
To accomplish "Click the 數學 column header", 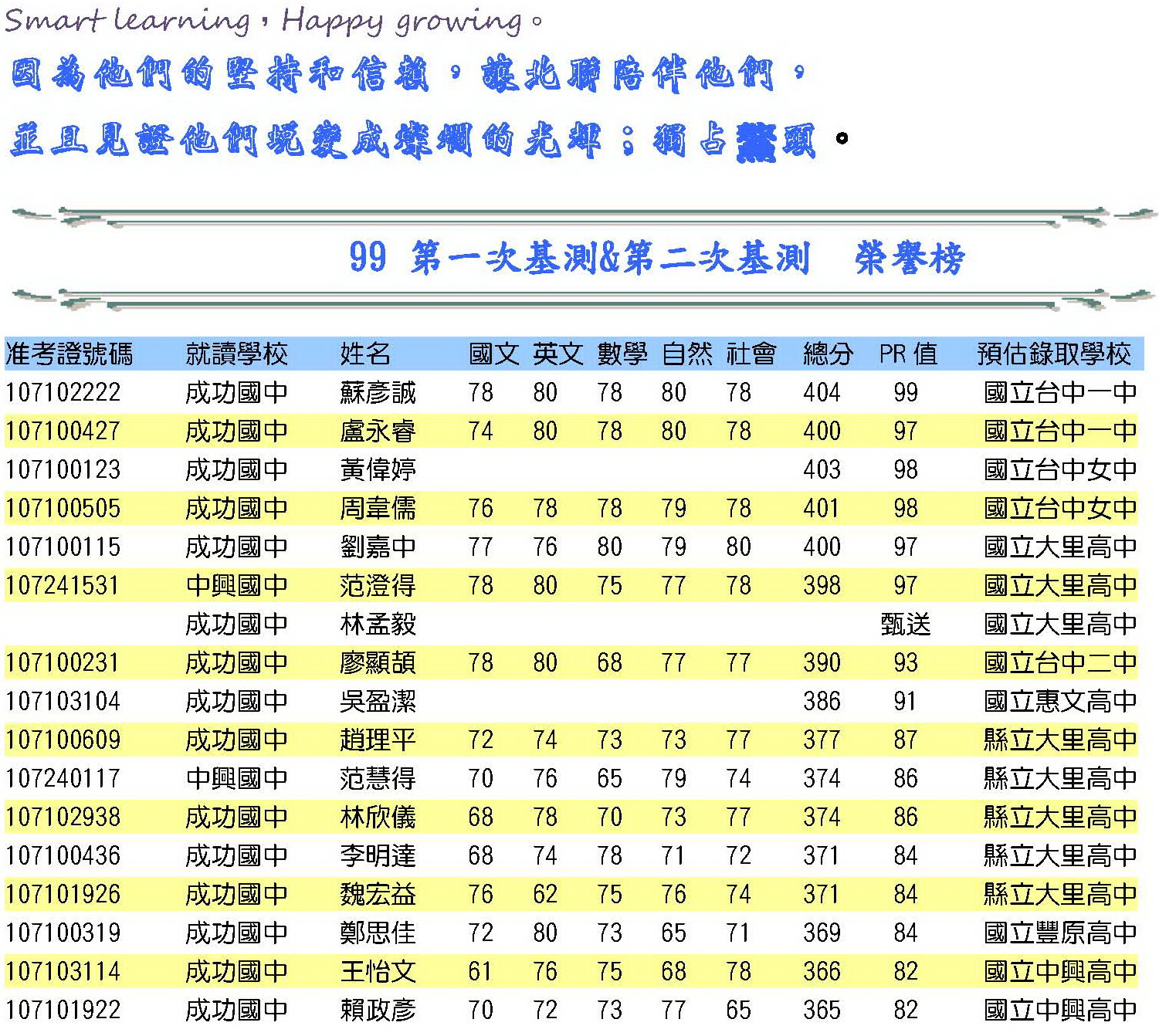I will pyautogui.click(x=622, y=354).
